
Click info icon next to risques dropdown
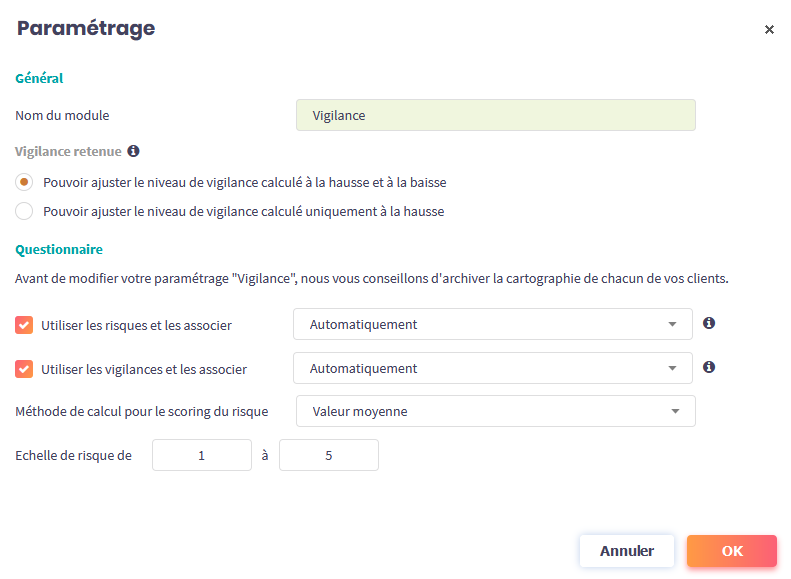pyautogui.click(x=709, y=323)
